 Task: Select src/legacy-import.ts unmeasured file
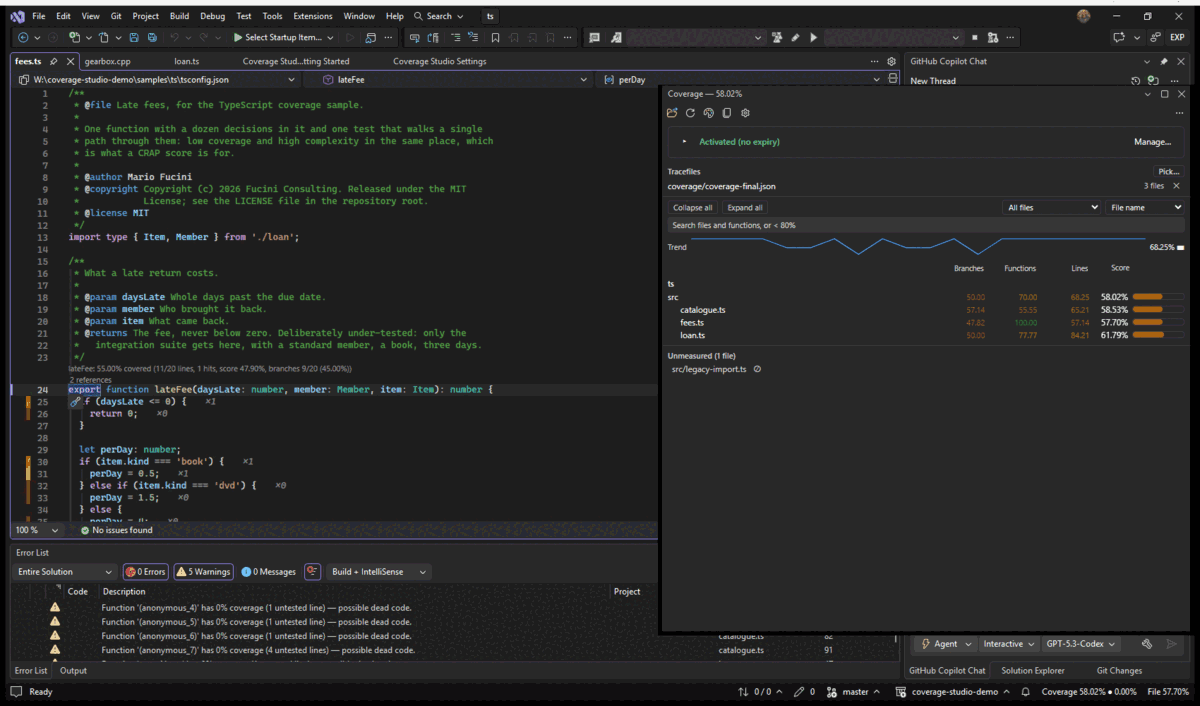click(x=709, y=369)
